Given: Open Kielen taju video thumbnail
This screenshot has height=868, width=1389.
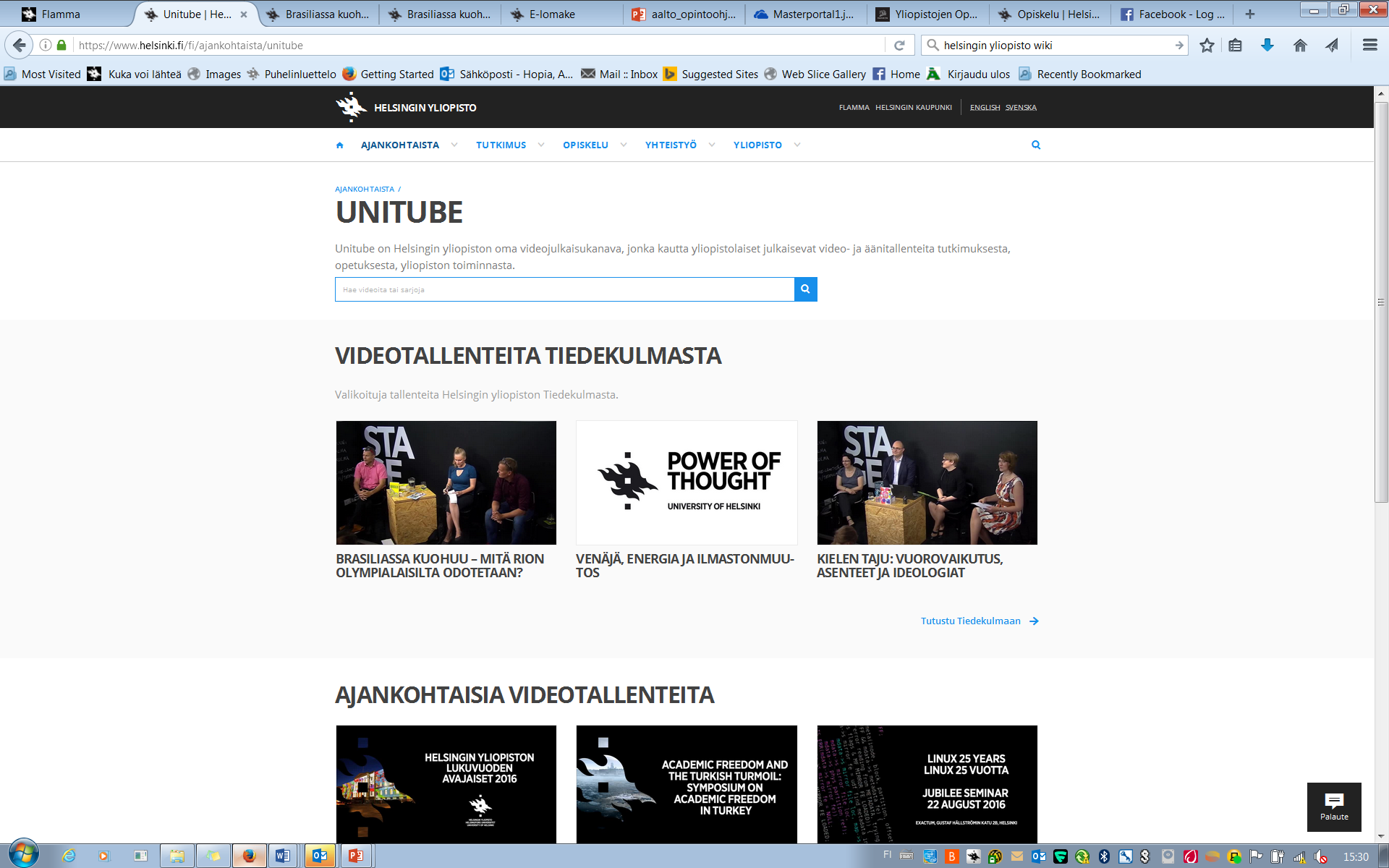Looking at the screenshot, I should click(x=927, y=482).
